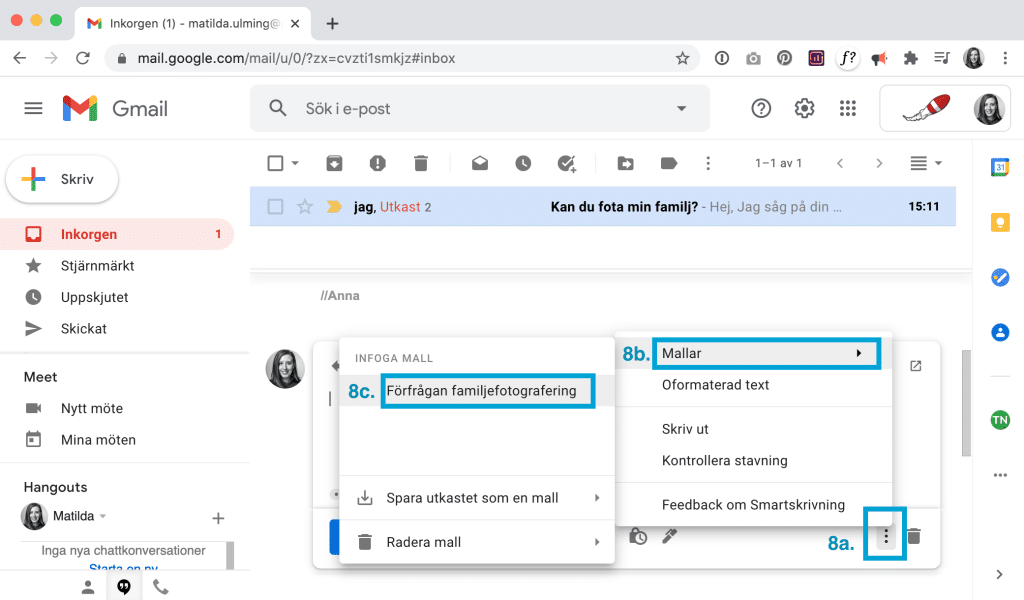Open the Google apps grid

(848, 108)
